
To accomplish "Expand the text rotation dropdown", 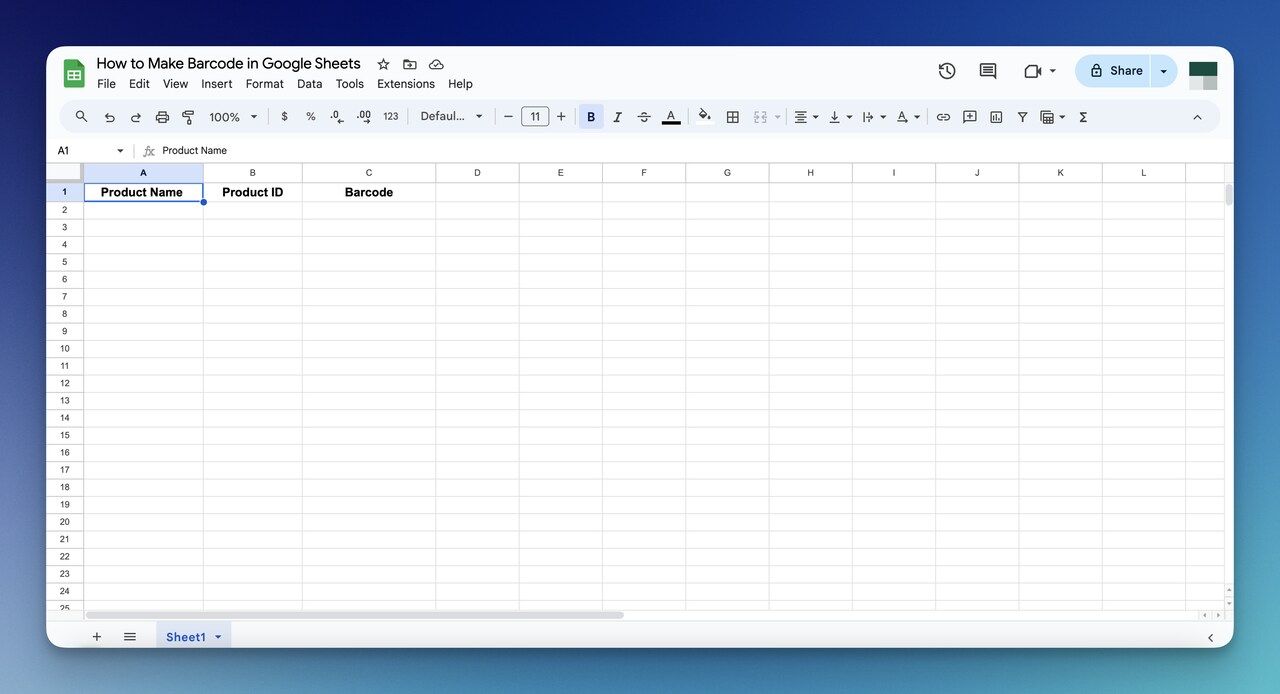I will 917,117.
